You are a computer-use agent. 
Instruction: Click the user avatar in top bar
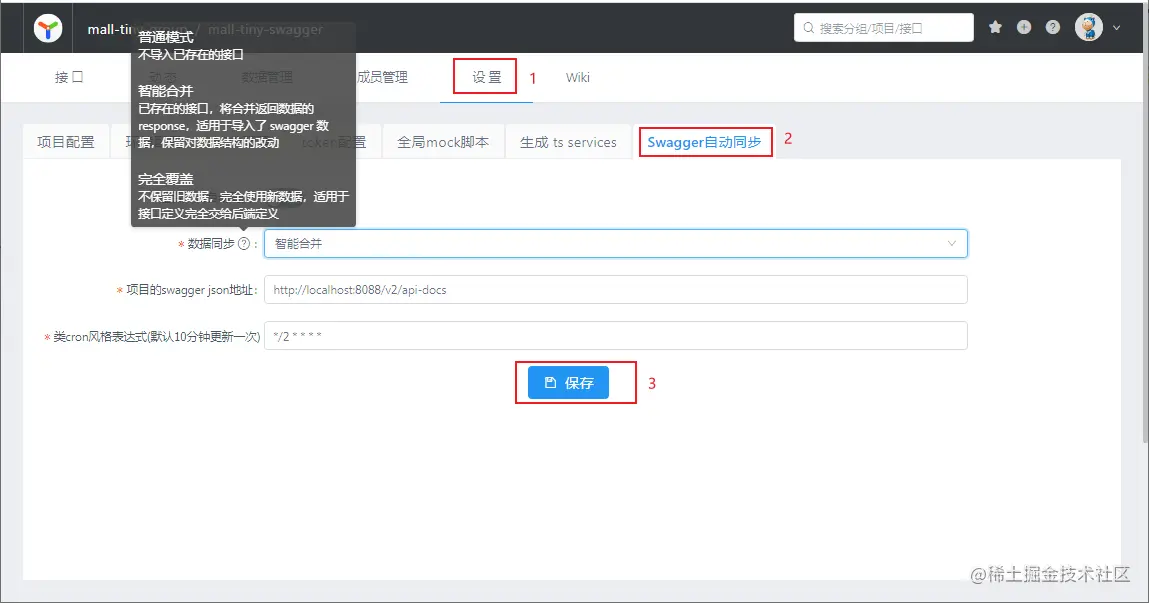1089,28
